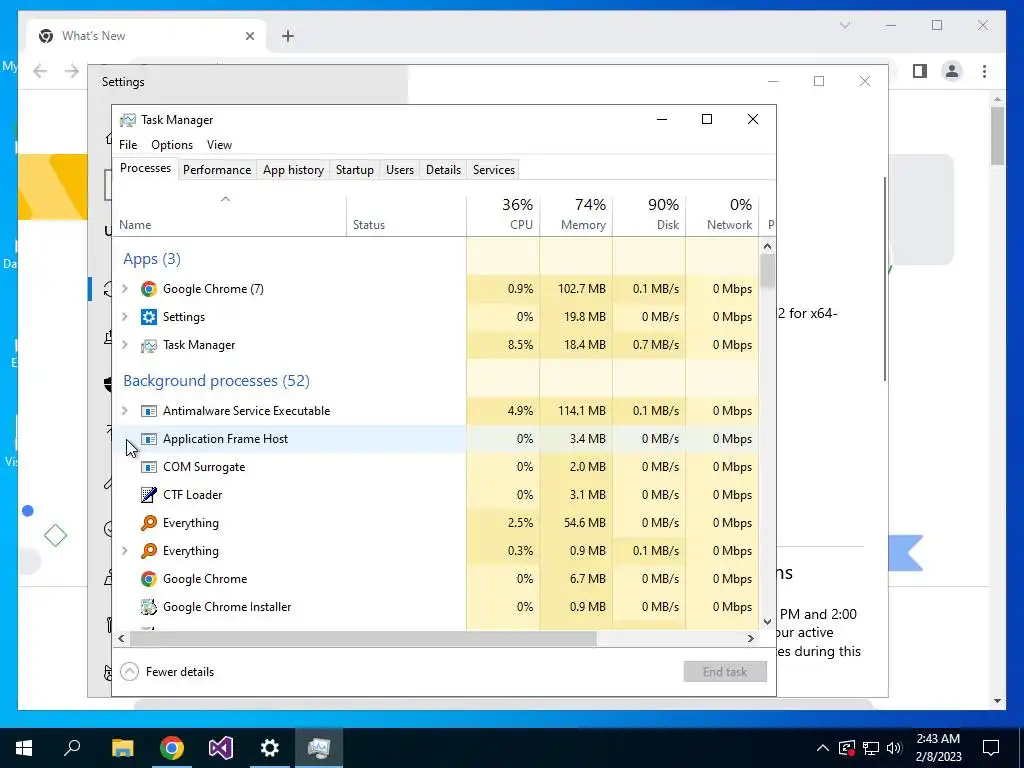Open the View menu in Task Manager
Screen dimensions: 1024x768
coord(219,145)
